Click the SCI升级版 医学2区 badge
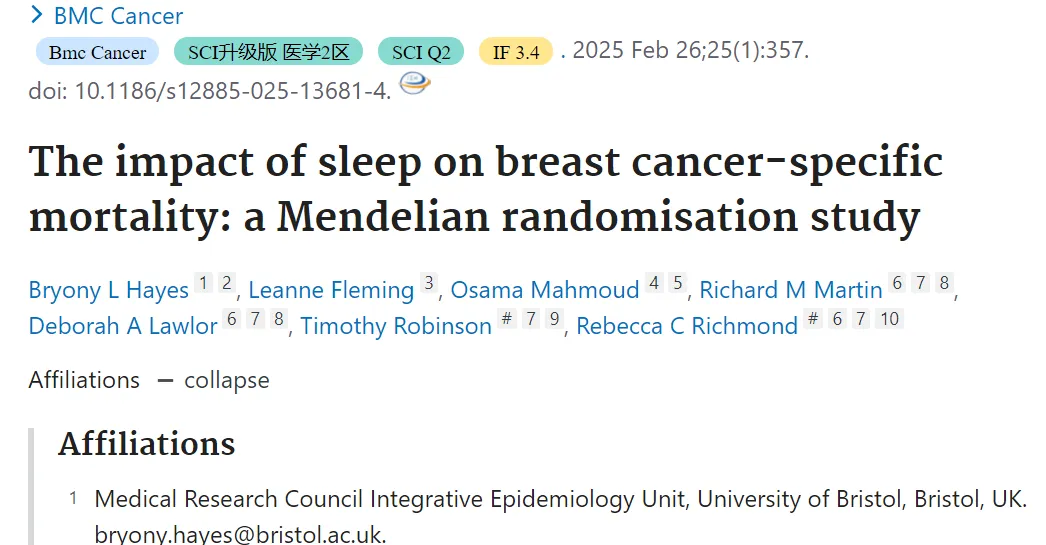The image size is (1046, 545). [x=268, y=52]
